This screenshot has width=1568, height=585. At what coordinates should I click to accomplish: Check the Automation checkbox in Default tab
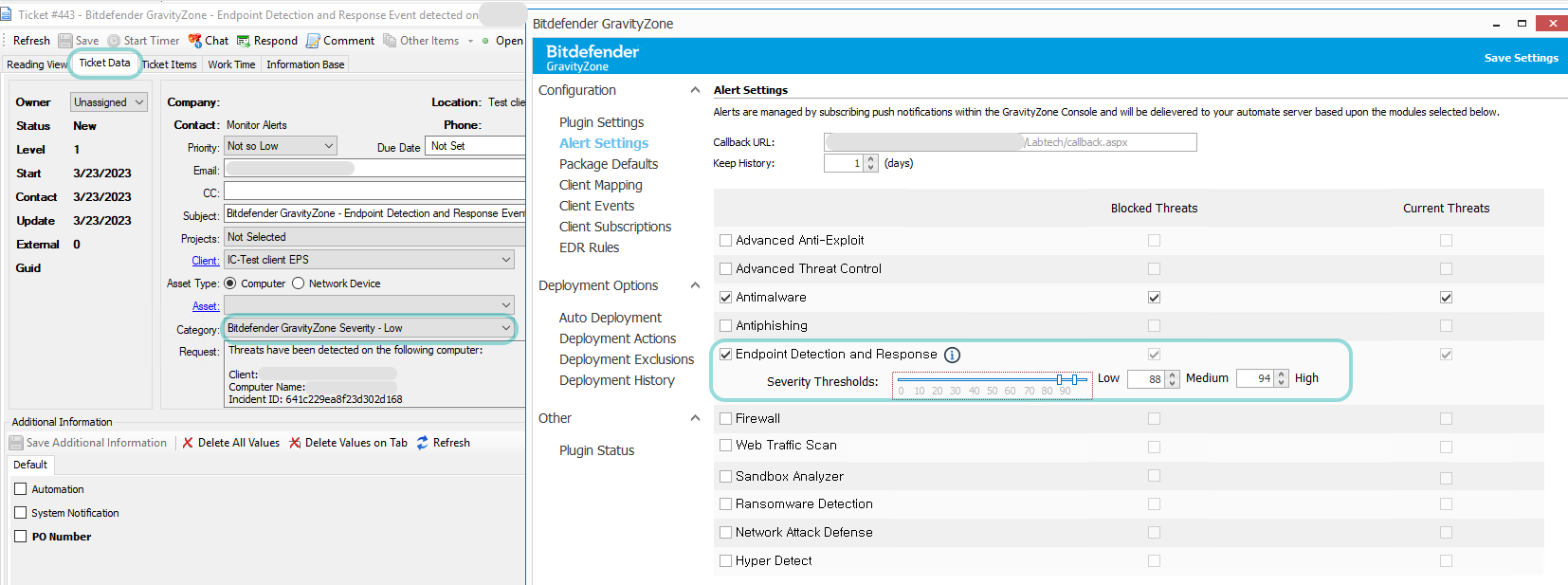coord(20,489)
